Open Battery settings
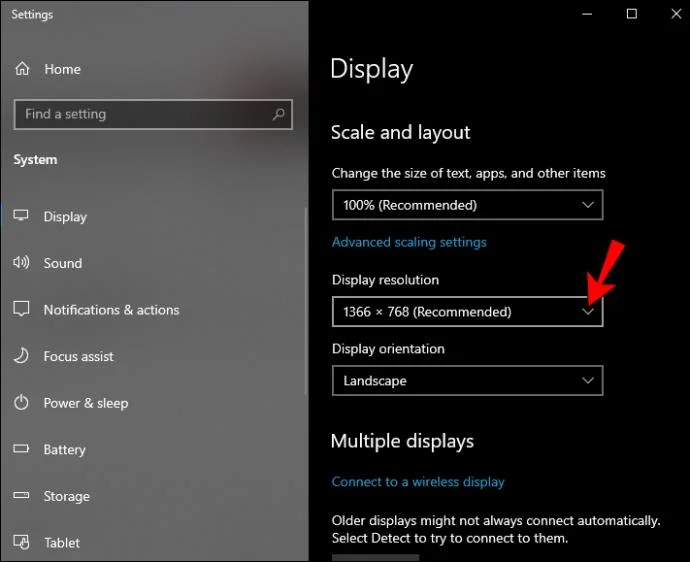This screenshot has width=690, height=562. coord(64,450)
